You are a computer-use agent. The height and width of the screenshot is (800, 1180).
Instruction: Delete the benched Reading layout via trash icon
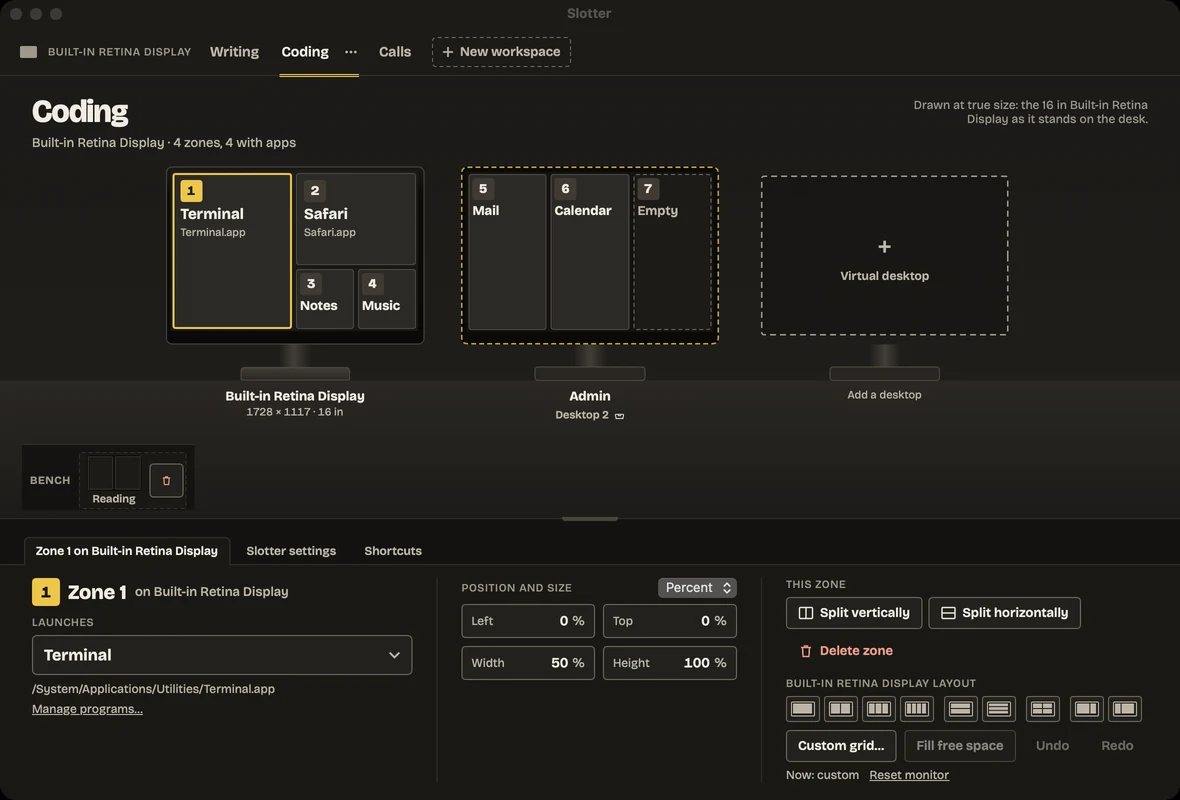(166, 480)
